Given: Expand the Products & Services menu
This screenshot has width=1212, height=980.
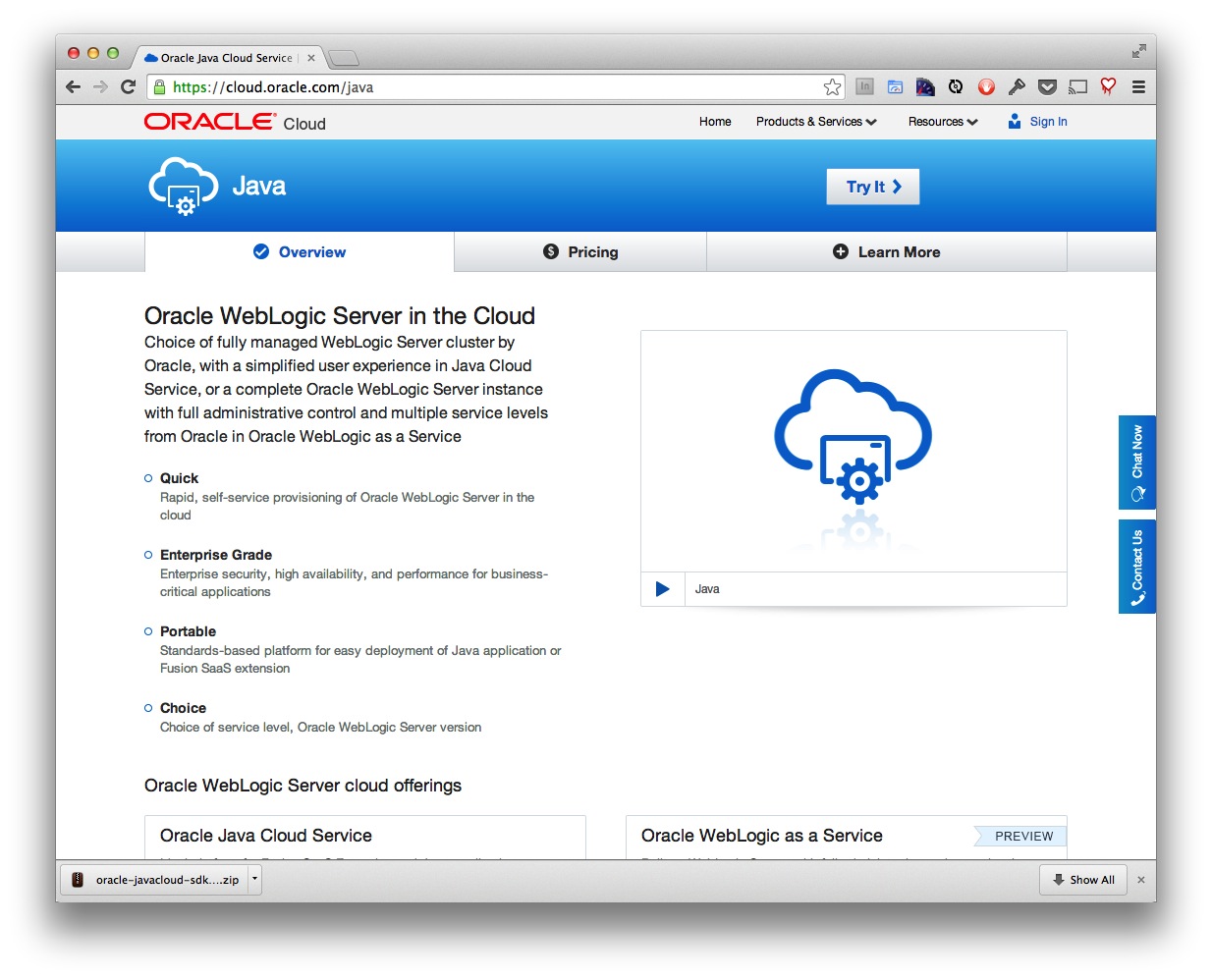Looking at the screenshot, I should pyautogui.click(x=815, y=122).
